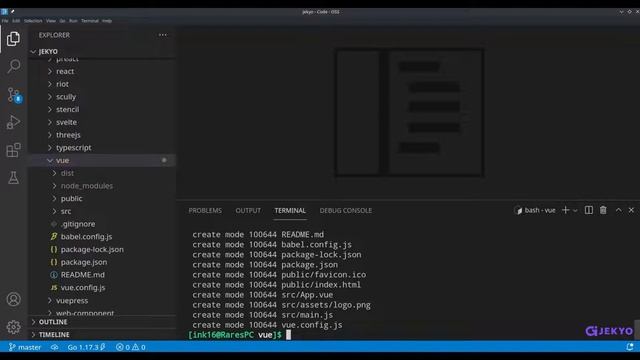
Task: Expand the OUTLINE section
Action: pyautogui.click(x=102, y=322)
